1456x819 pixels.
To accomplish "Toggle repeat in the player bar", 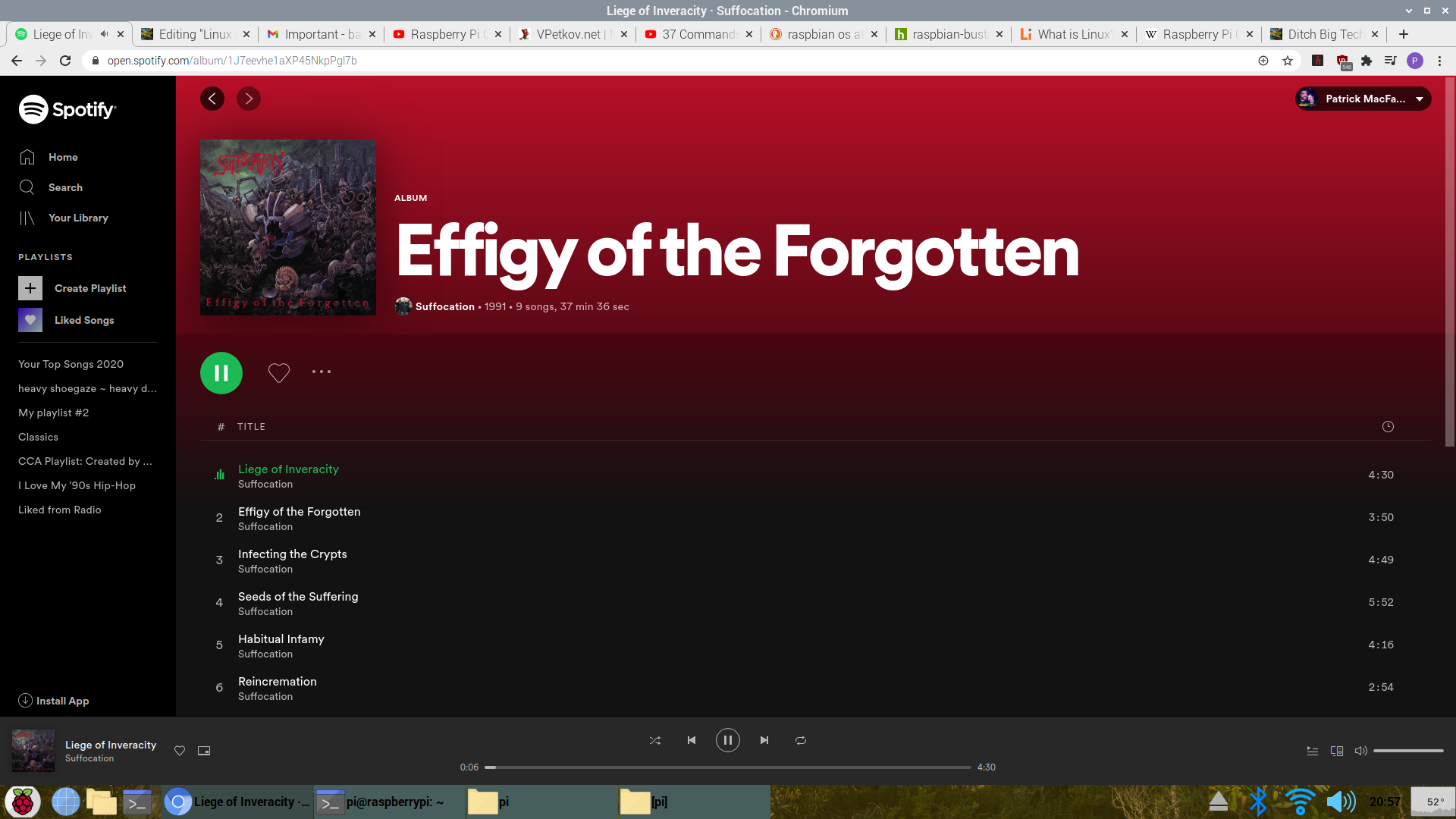I will (x=801, y=740).
